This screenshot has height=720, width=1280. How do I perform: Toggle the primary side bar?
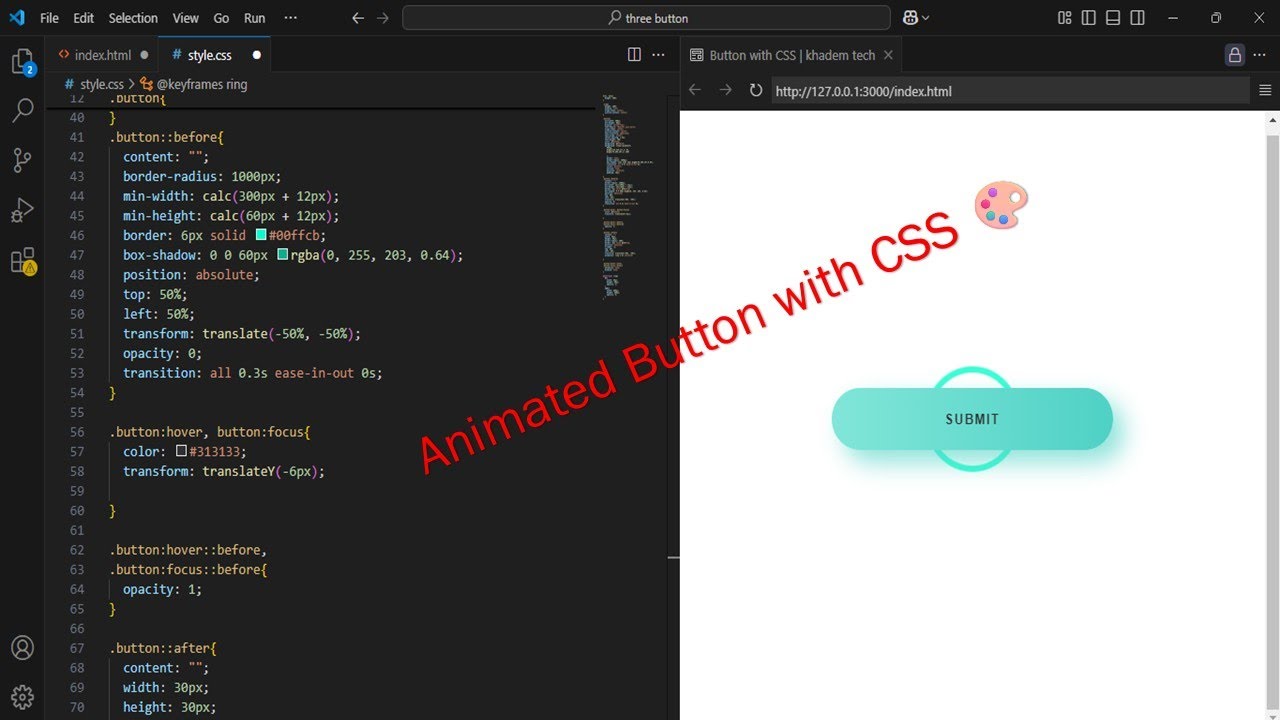(1089, 18)
